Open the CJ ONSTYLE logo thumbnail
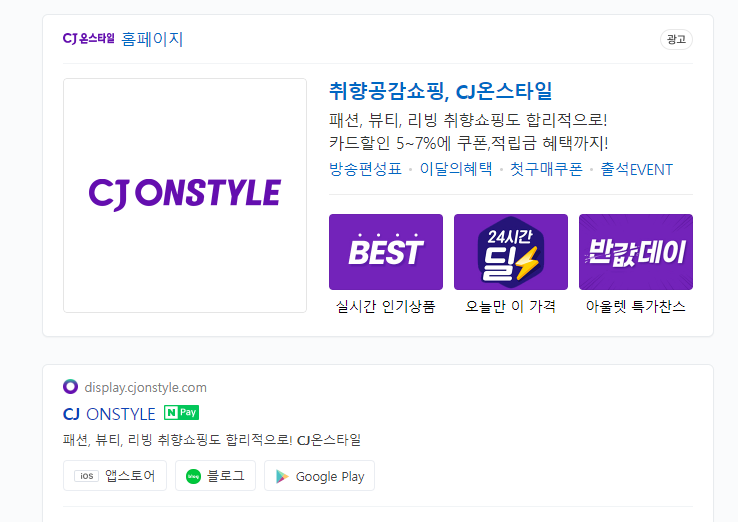Image resolution: width=738 pixels, height=522 pixels. [x=185, y=195]
